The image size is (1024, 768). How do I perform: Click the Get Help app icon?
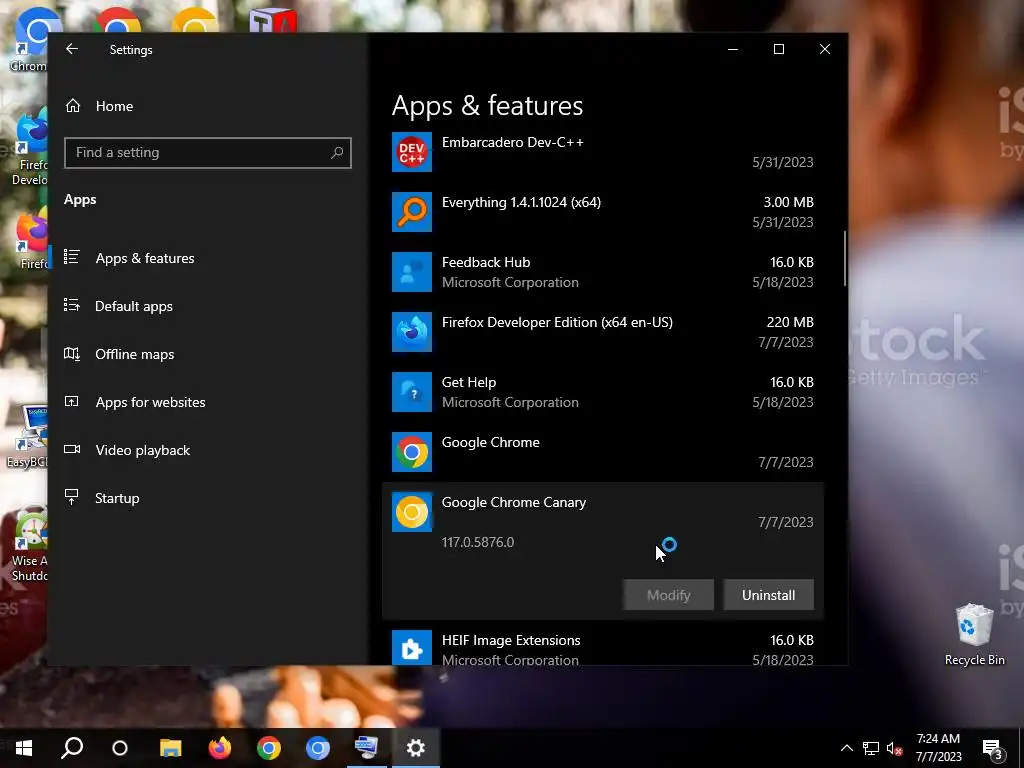point(411,392)
